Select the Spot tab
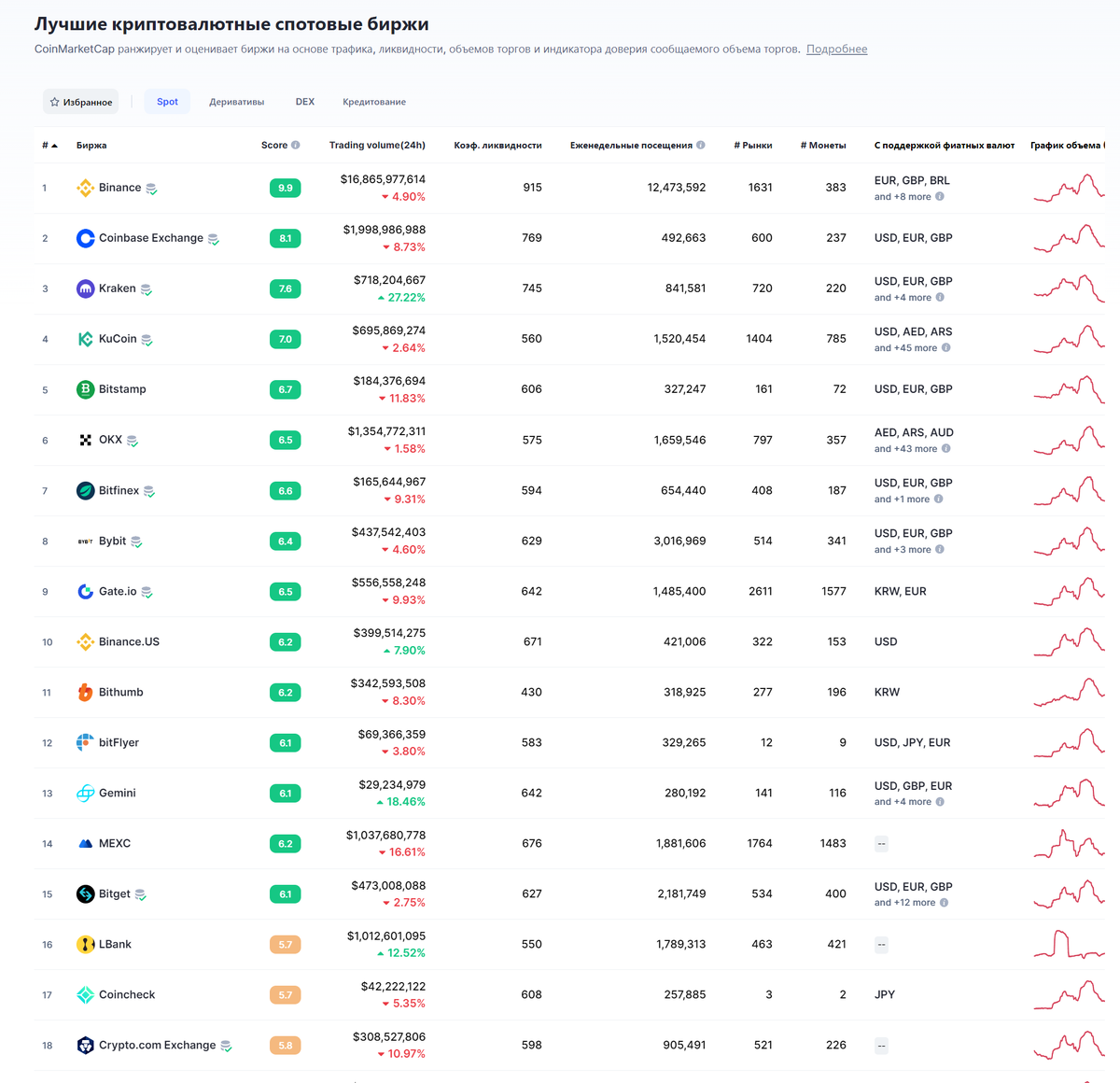This screenshot has width=1120, height=1083. 167,102
